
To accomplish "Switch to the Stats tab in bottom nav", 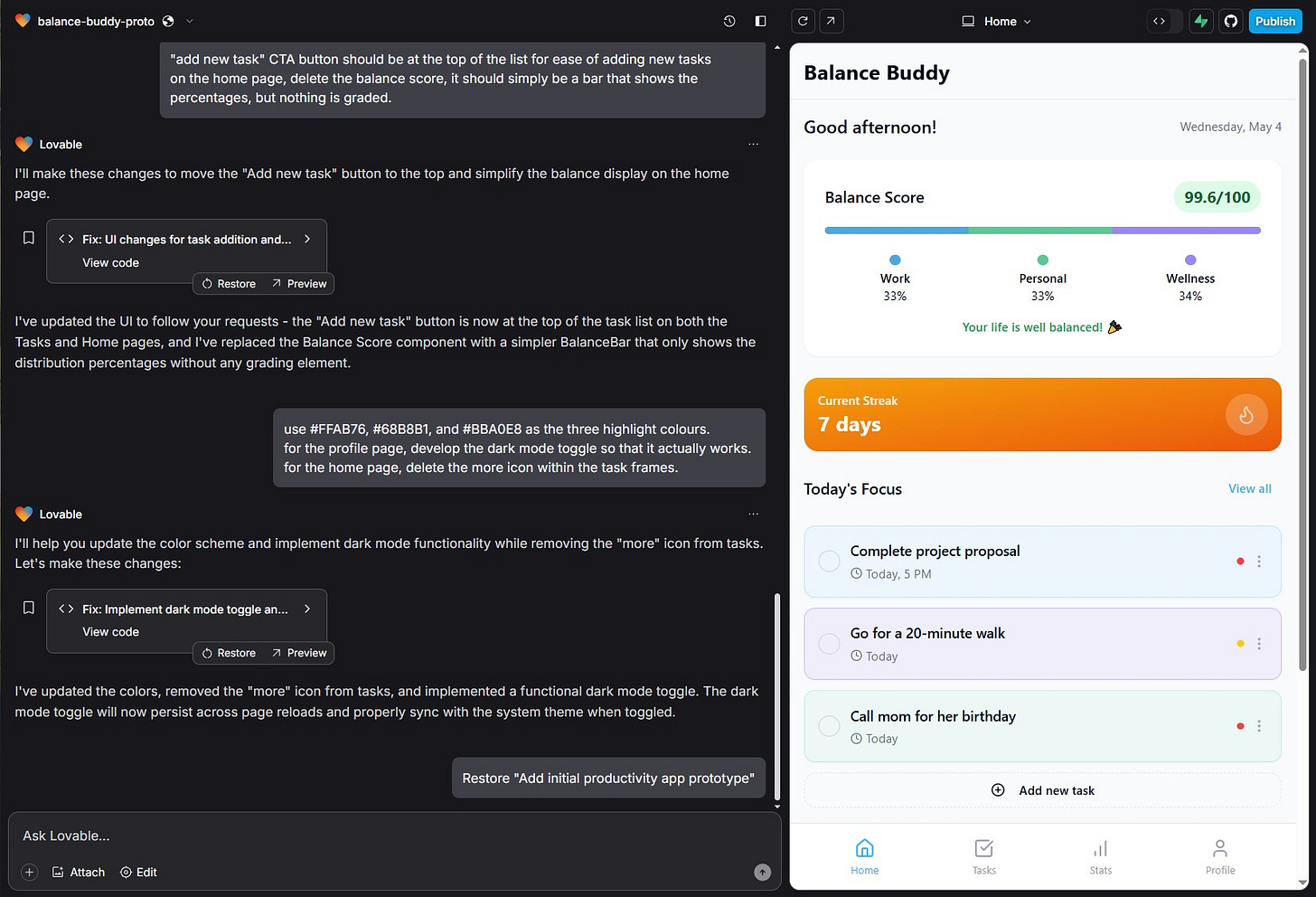I will click(x=1101, y=856).
